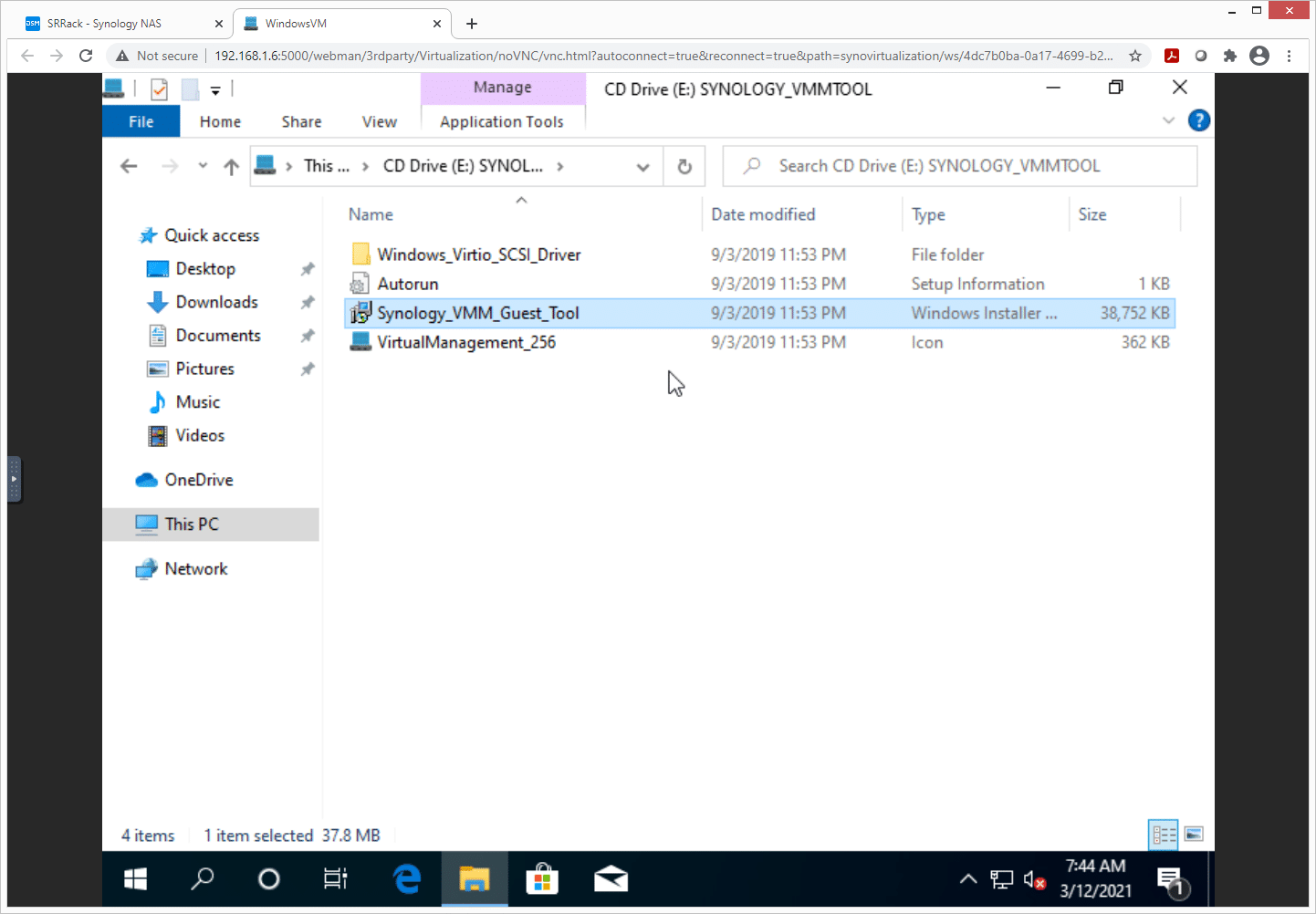Image resolution: width=1316 pixels, height=914 pixels.
Task: Click the CD Drive (E:) breadcrumb
Action: click(463, 166)
